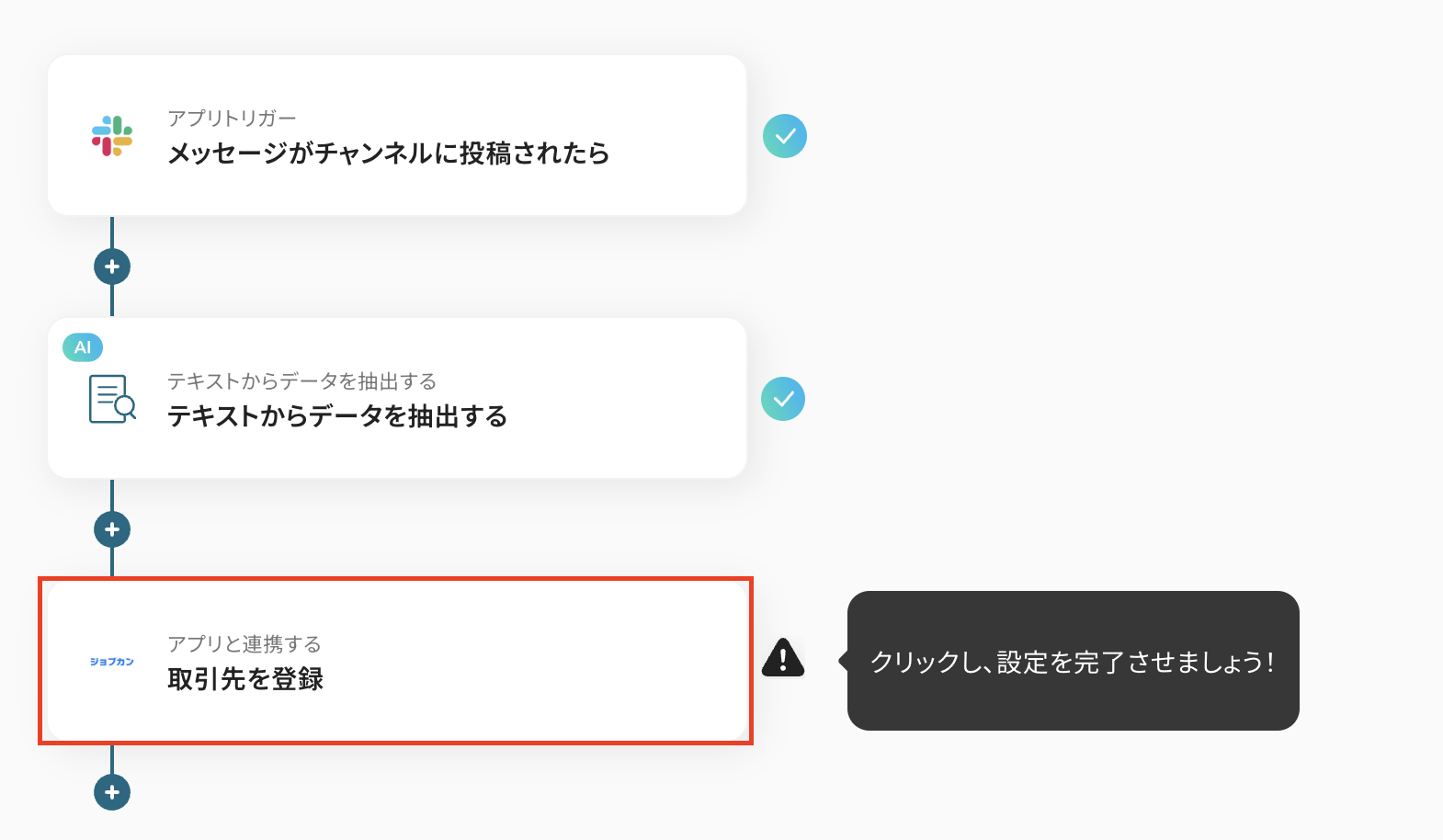1443x840 pixels.
Task: Open the テキストからデータを抽出する step card
Action: [397, 398]
